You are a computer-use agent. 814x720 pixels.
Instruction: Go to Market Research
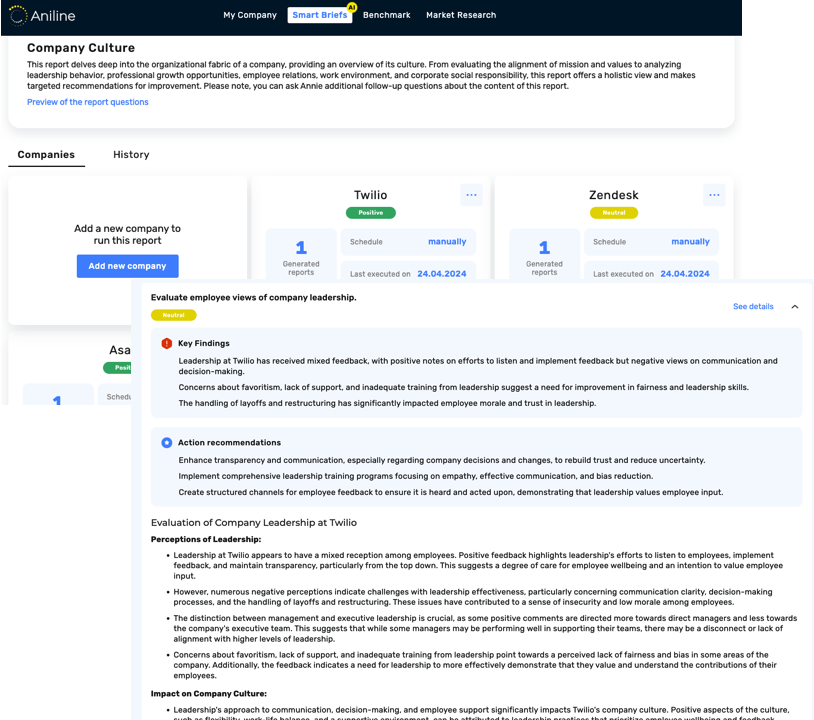tap(461, 15)
